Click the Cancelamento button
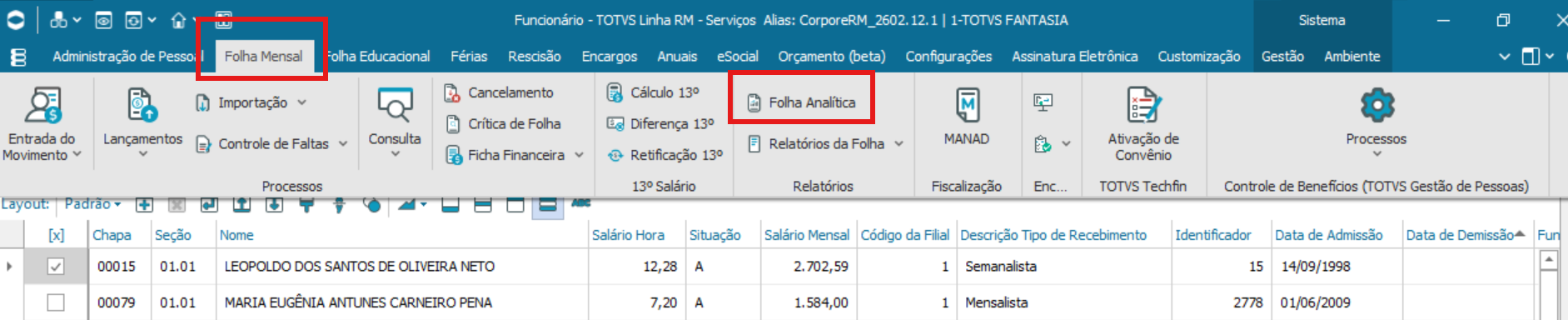The width and height of the screenshot is (1568, 320). click(x=499, y=92)
